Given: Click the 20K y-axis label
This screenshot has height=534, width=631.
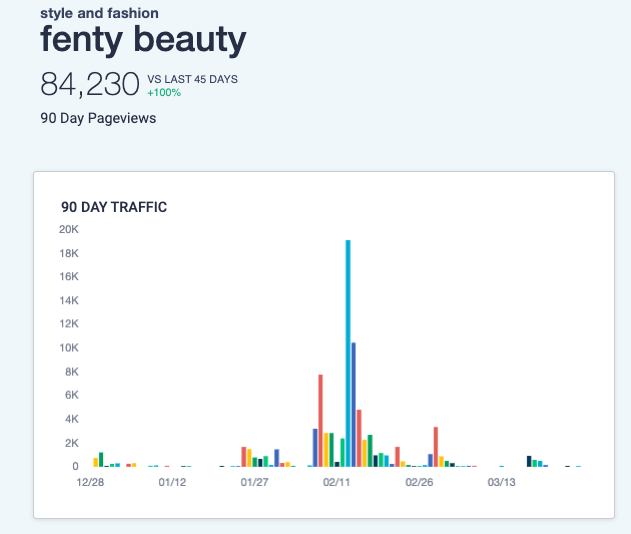Looking at the screenshot, I should coord(69,229).
